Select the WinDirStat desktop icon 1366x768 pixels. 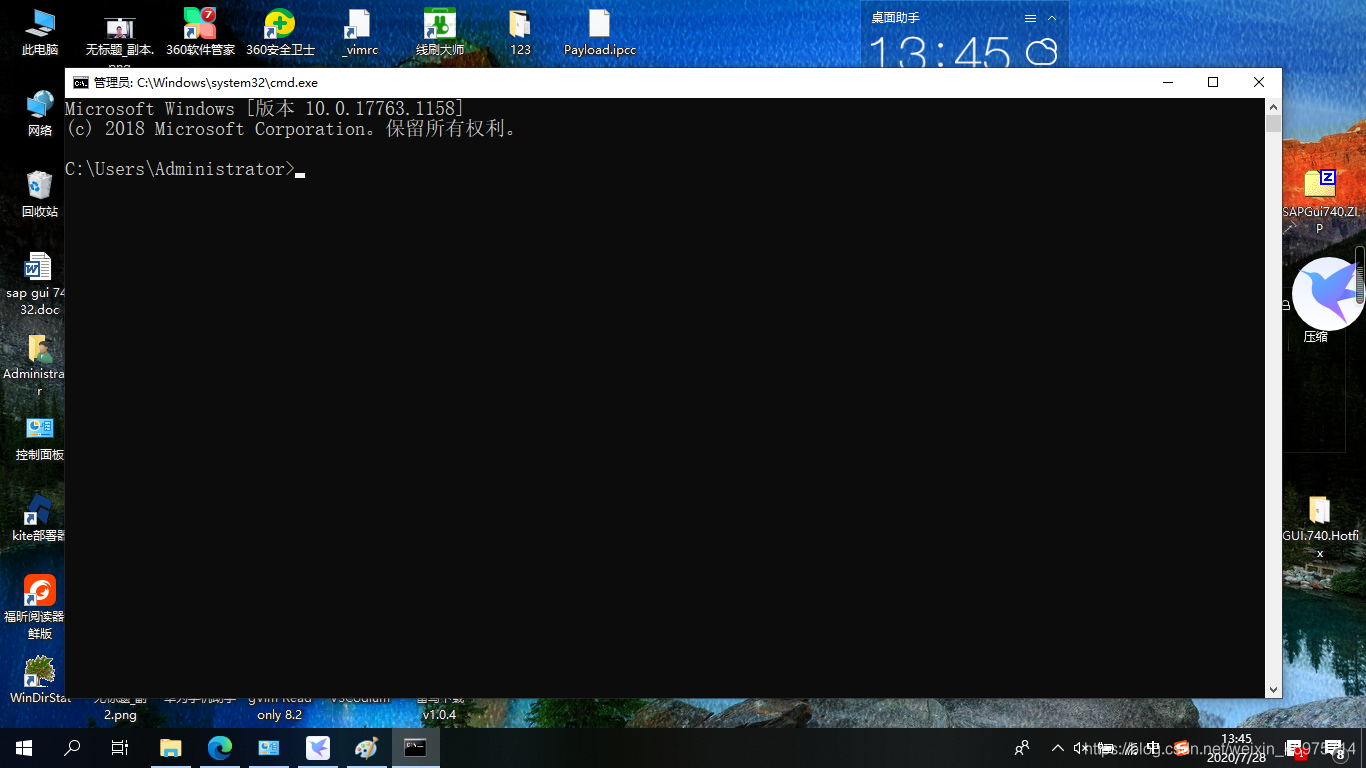click(40, 680)
